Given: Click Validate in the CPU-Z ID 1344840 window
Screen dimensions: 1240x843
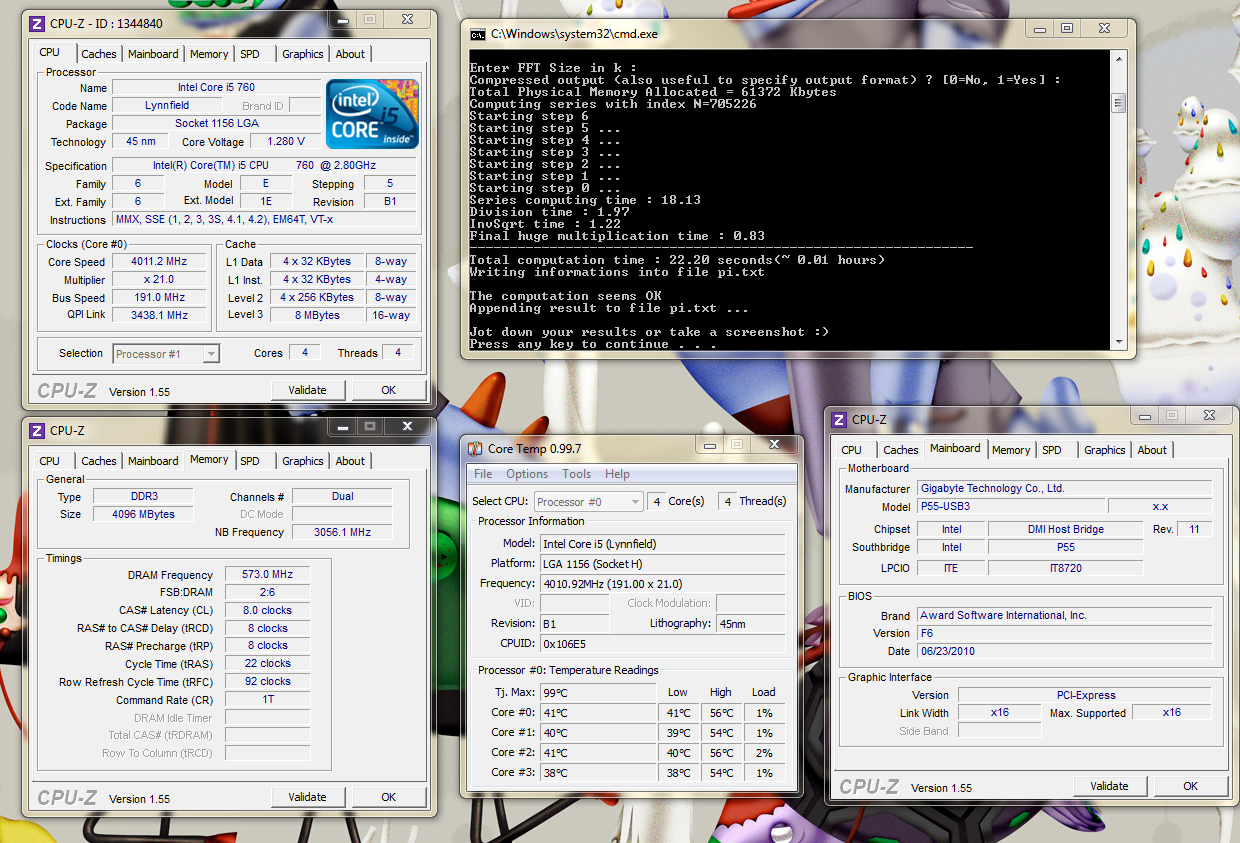Looking at the screenshot, I should coord(307,390).
